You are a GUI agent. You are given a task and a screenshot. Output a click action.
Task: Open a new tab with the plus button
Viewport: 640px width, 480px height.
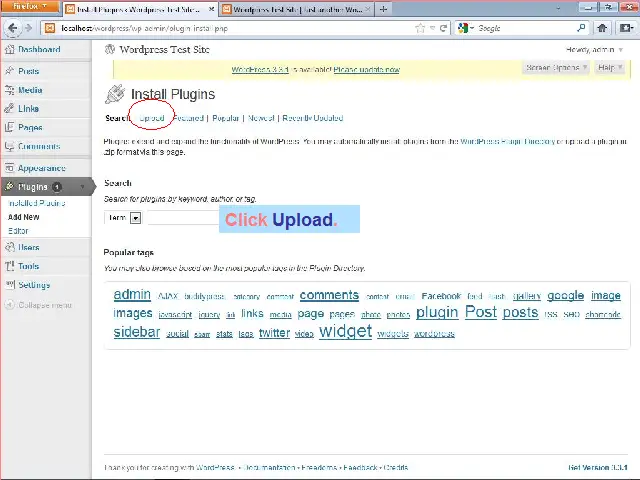pyautogui.click(x=383, y=9)
